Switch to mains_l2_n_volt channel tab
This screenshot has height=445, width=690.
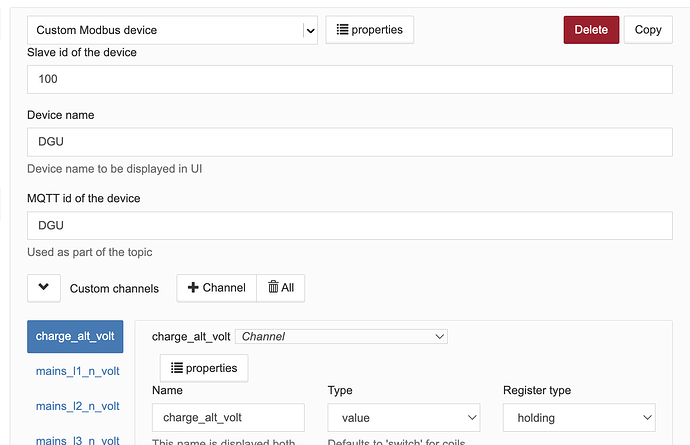coord(77,406)
